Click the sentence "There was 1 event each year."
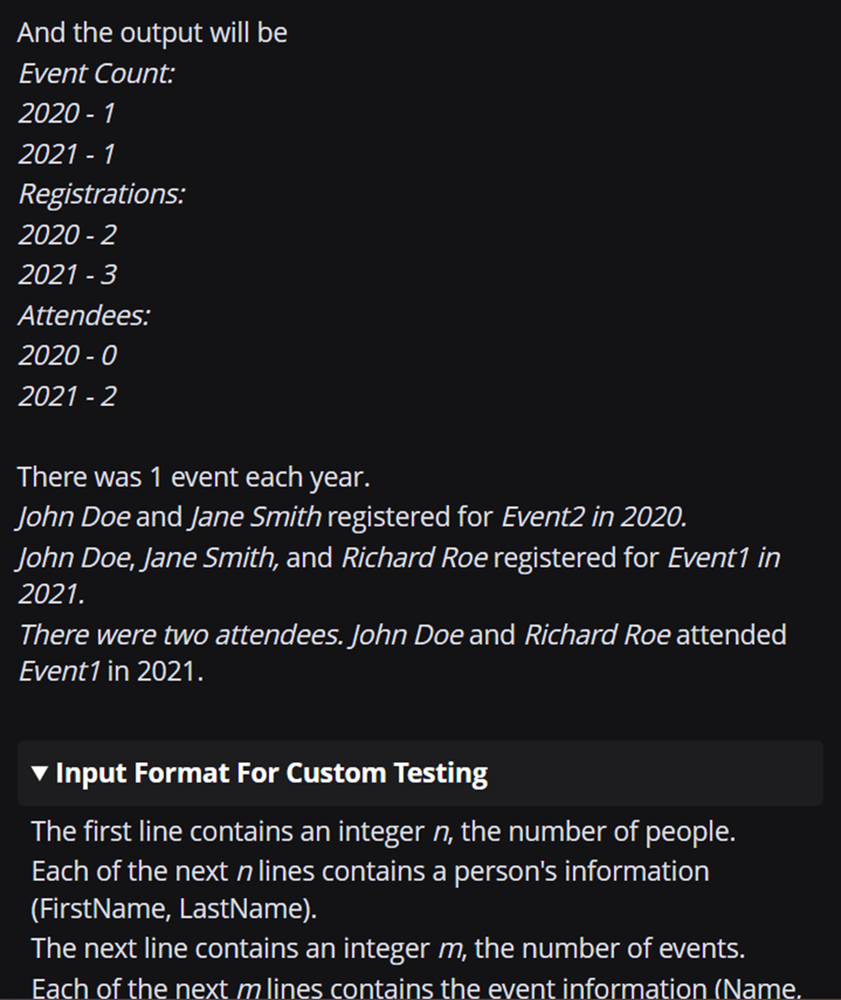Screen dimensions: 841x1000 [x=194, y=477]
